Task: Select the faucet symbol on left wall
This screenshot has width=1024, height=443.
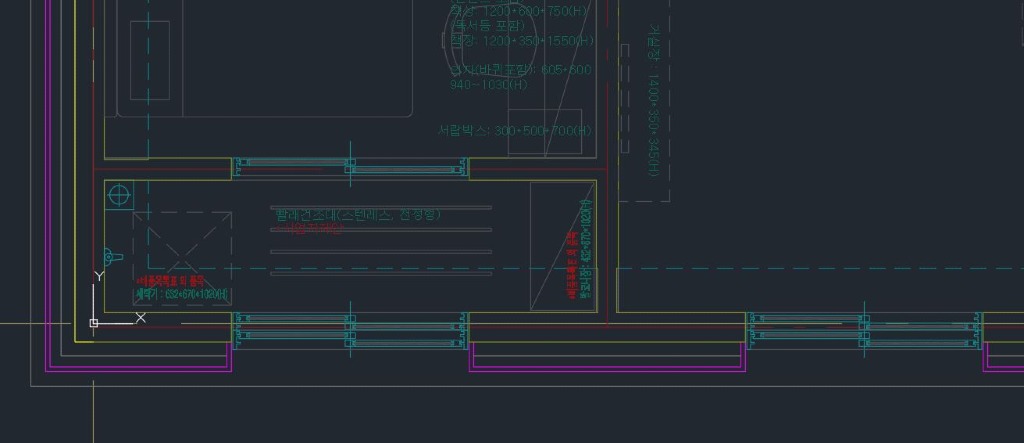Action: tap(113, 257)
